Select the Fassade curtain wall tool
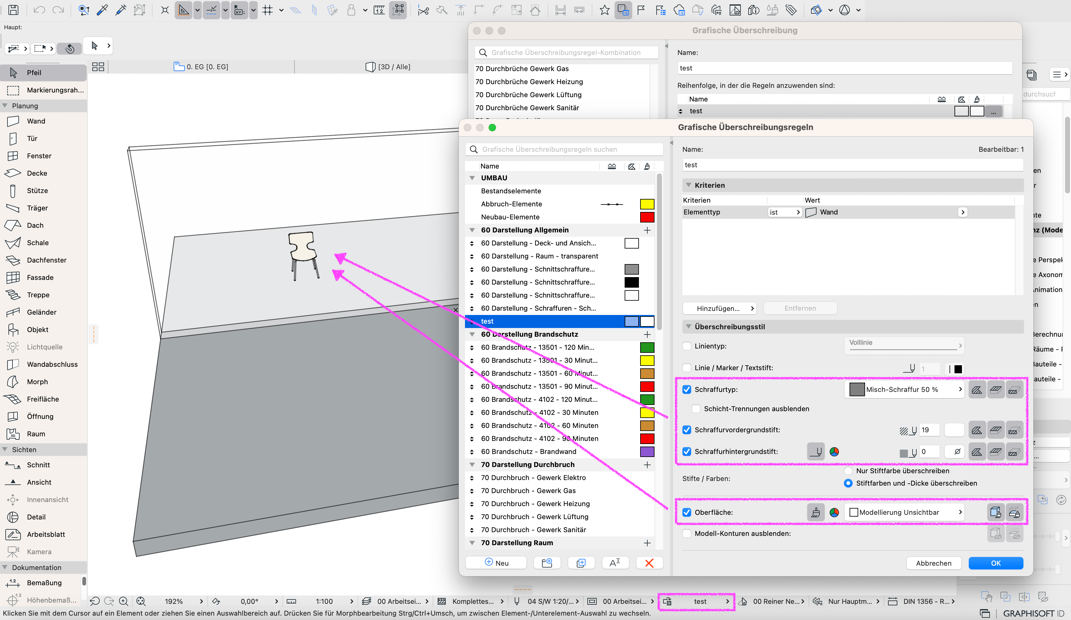The width and height of the screenshot is (1071, 620). pyautogui.click(x=44, y=277)
